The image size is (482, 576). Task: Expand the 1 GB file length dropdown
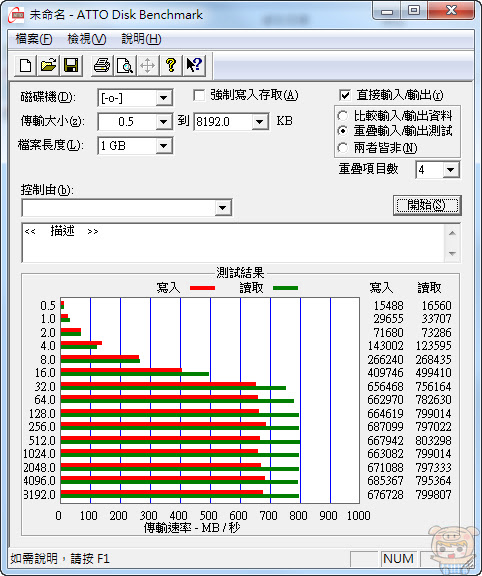(x=163, y=146)
